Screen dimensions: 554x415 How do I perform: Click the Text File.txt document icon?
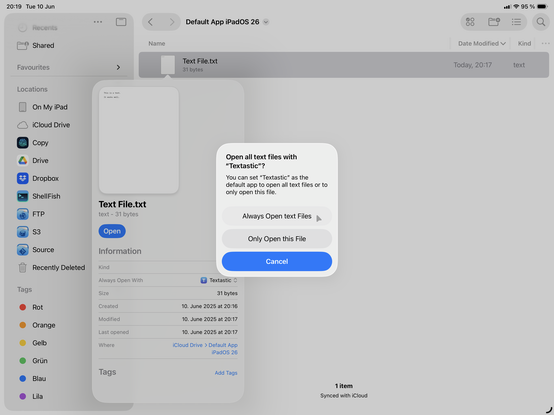pos(168,65)
